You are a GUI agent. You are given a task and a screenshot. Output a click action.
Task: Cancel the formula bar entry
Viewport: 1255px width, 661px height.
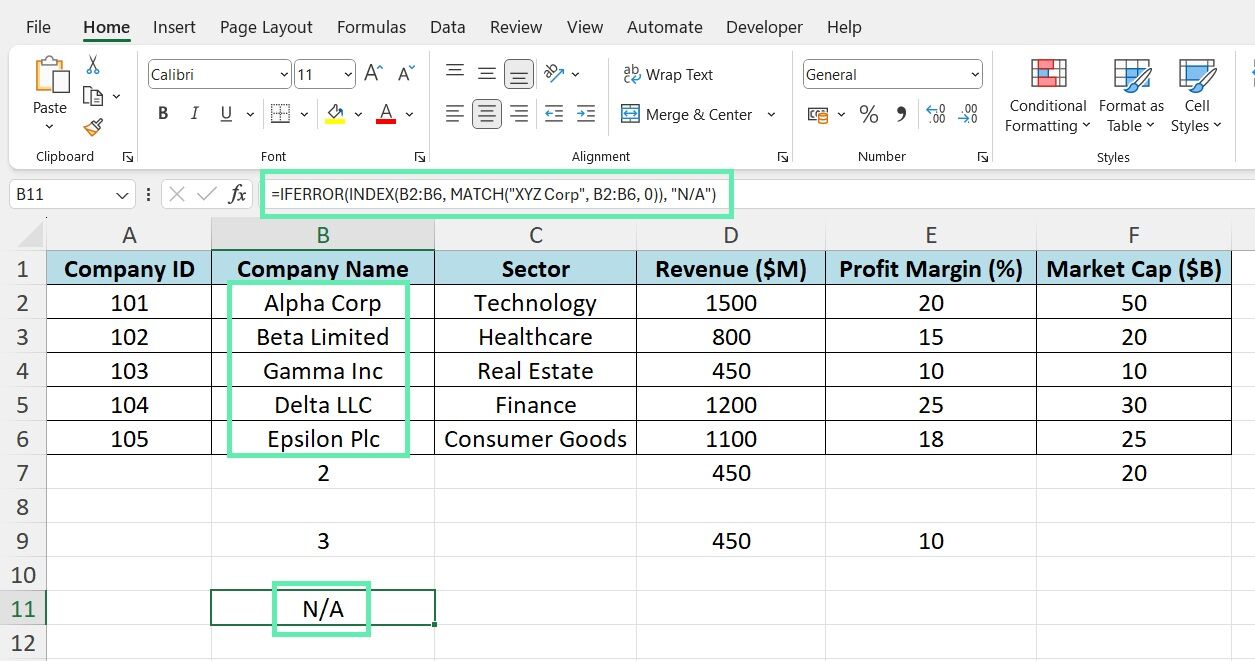click(177, 194)
